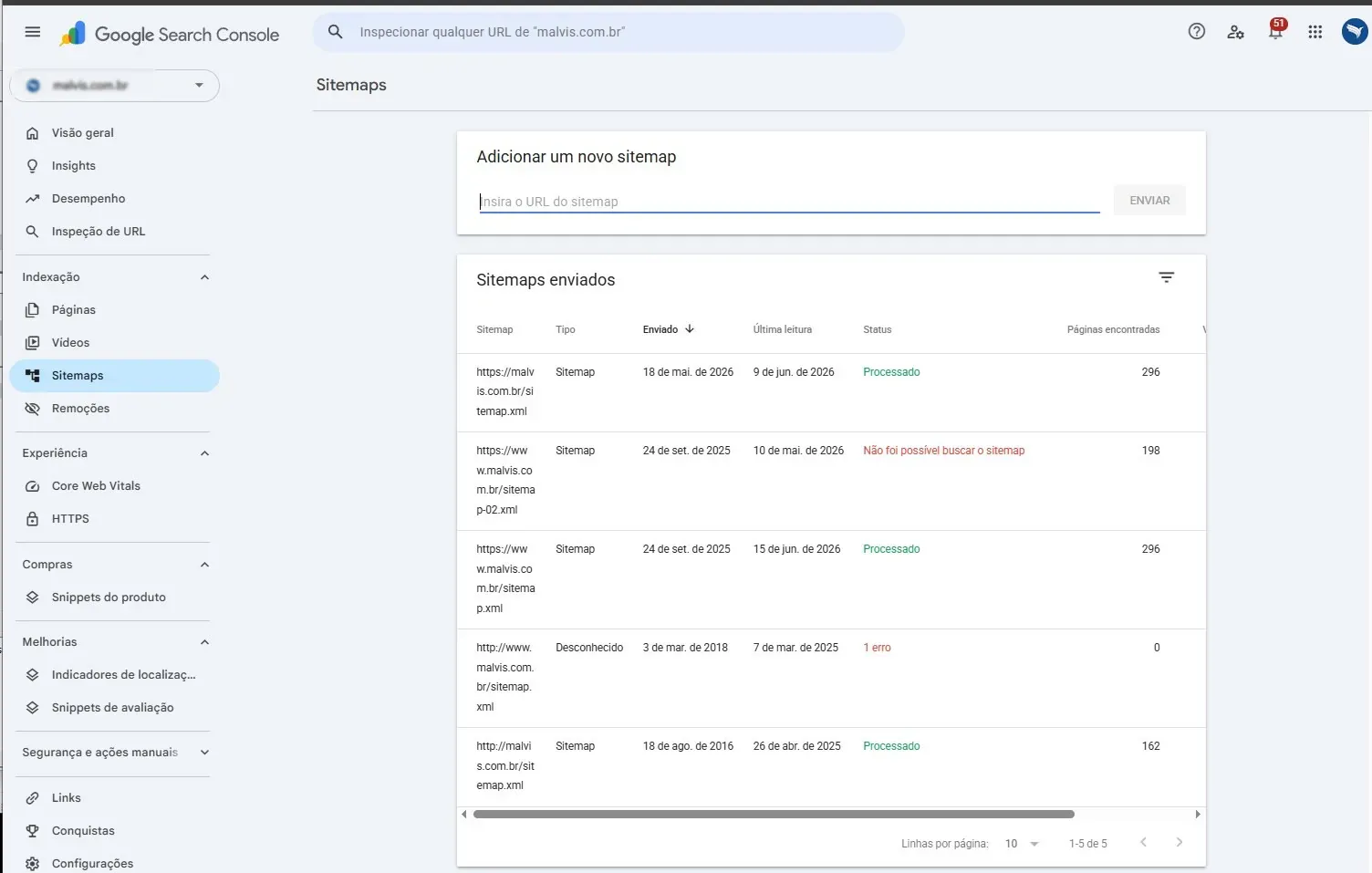1372x873 pixels.
Task: Click the Sitemap column header
Action: tap(494, 329)
